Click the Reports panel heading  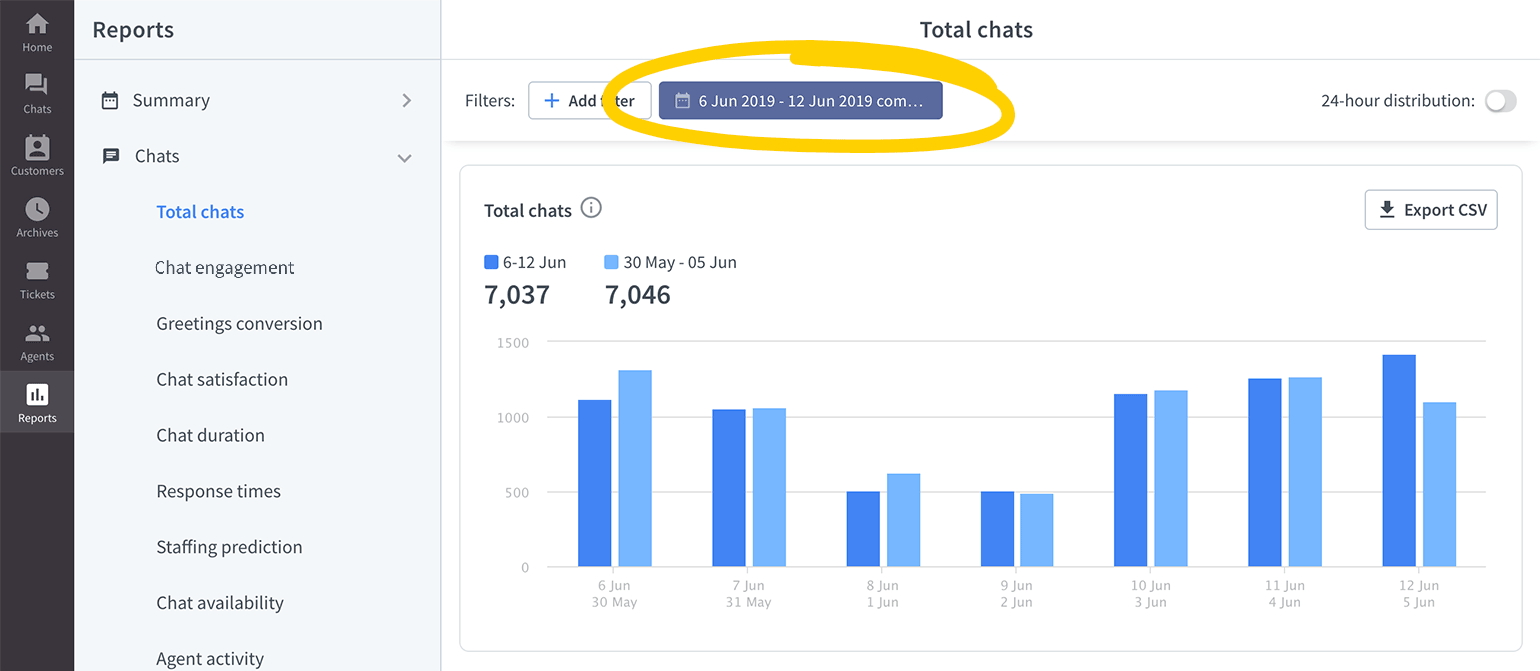tap(133, 30)
